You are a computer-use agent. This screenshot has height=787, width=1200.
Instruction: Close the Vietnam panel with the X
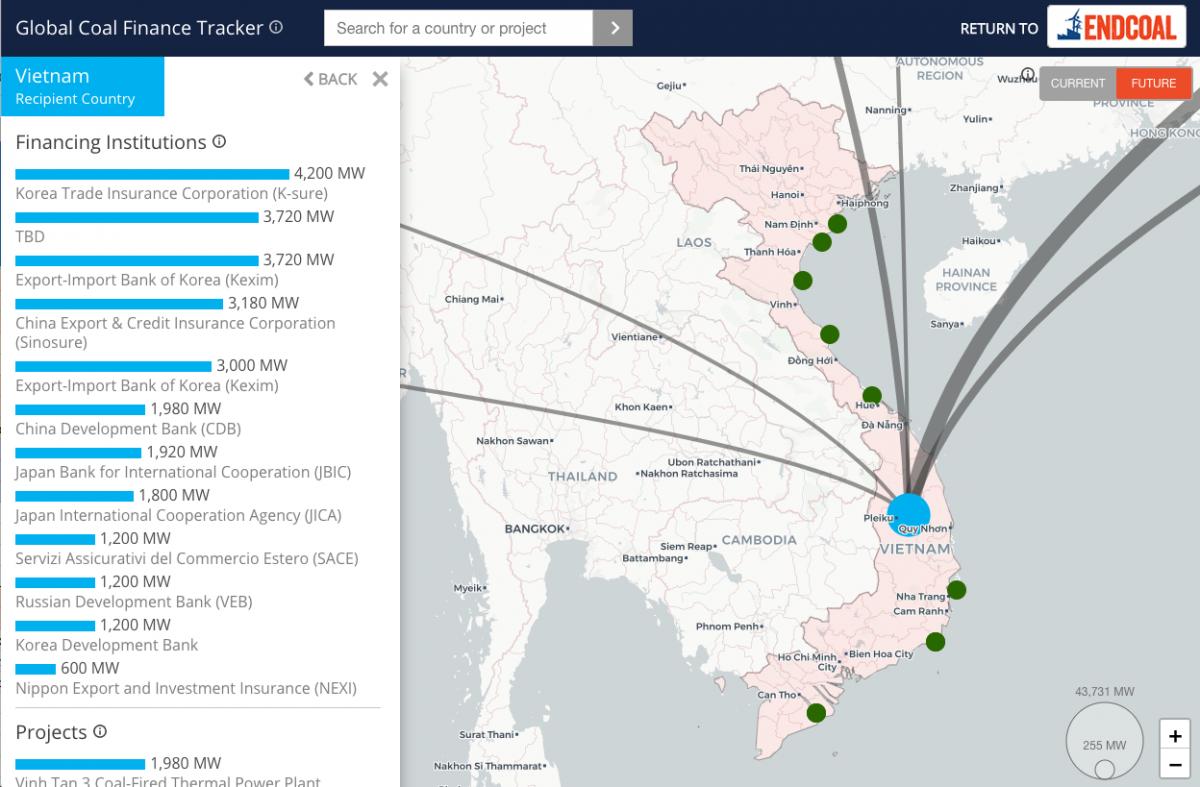[380, 79]
